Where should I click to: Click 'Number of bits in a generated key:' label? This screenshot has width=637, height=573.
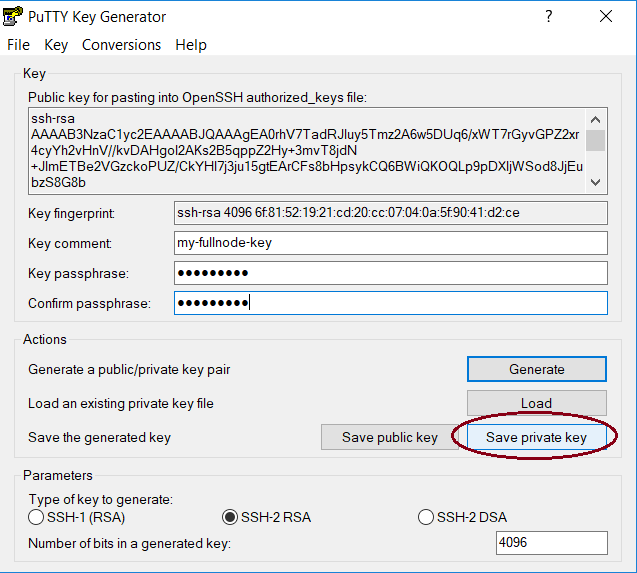click(130, 543)
